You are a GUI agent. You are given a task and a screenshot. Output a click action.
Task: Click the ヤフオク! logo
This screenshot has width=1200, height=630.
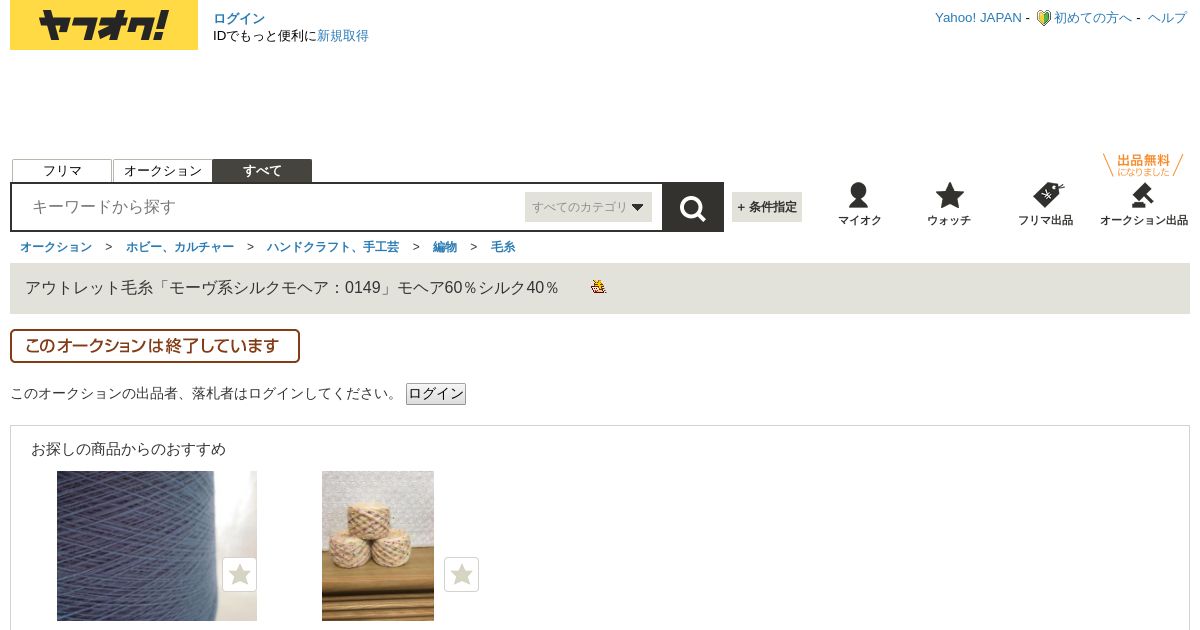[x=104, y=26]
